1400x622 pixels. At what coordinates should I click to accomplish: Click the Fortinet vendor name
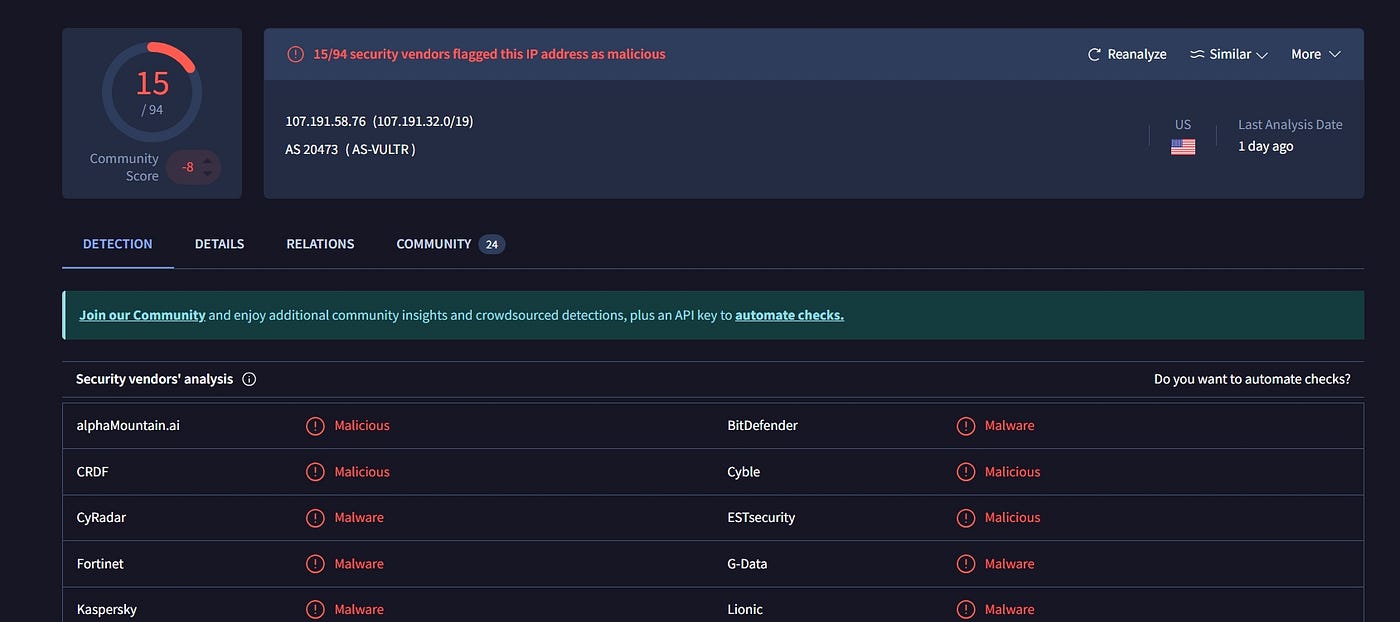(100, 564)
